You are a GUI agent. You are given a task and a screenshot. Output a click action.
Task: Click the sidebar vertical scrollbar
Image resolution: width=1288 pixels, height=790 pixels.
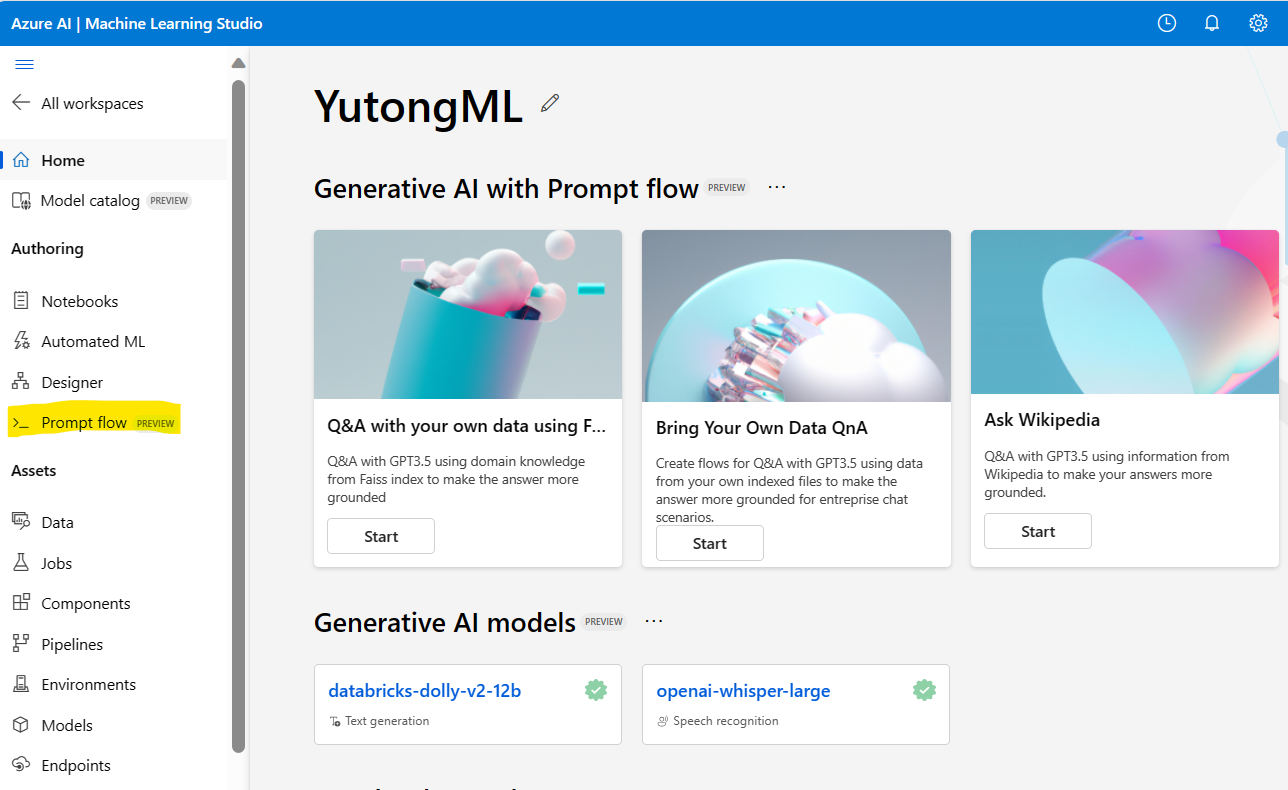tap(238, 415)
